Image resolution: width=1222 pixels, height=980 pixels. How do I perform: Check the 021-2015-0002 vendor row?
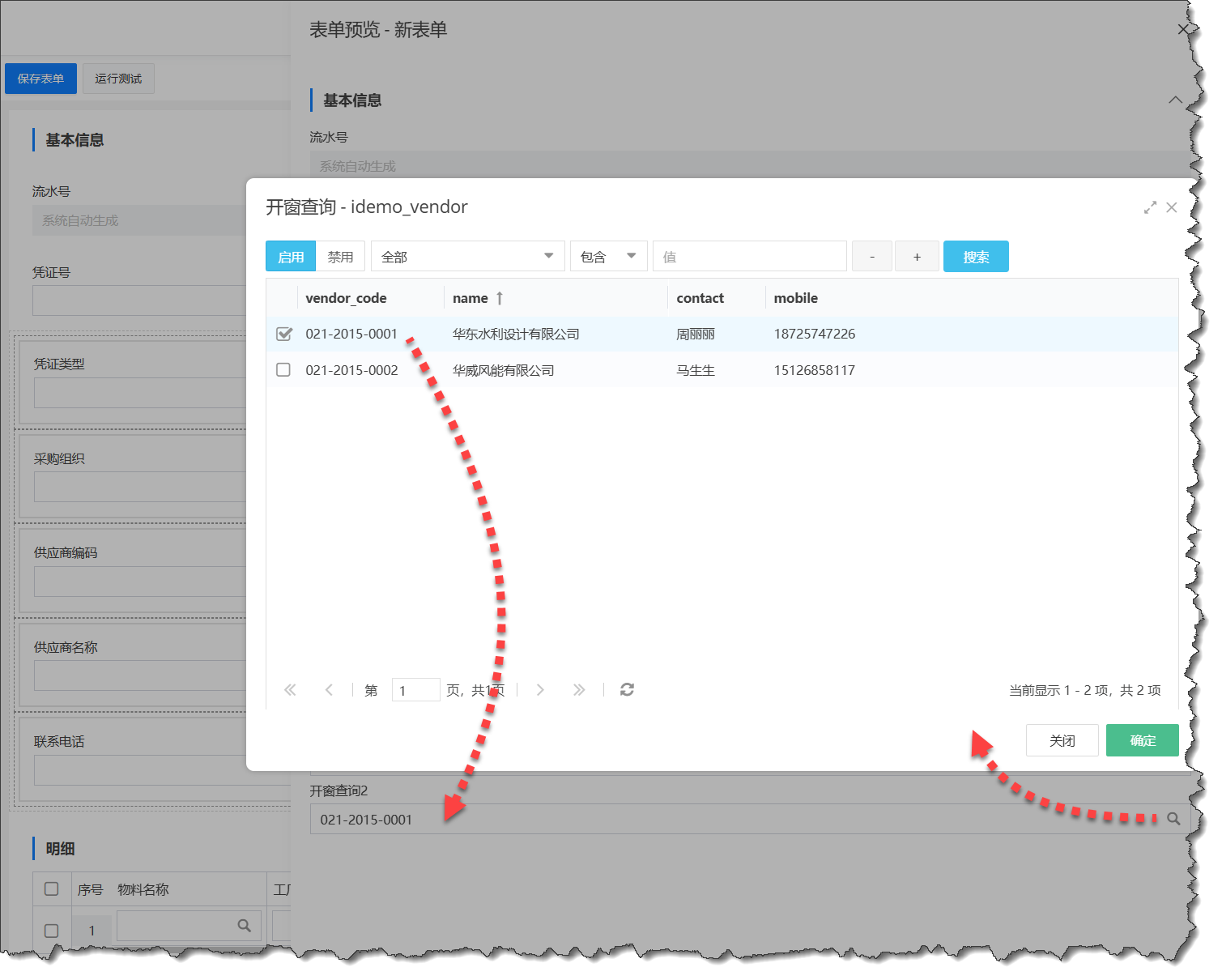pos(283,370)
